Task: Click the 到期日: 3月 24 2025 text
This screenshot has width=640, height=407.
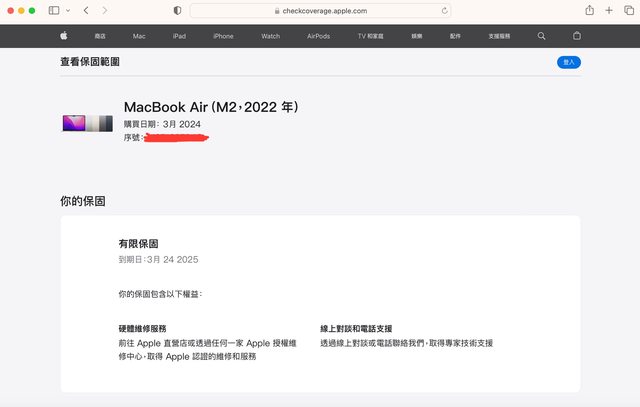Action: [x=158, y=260]
